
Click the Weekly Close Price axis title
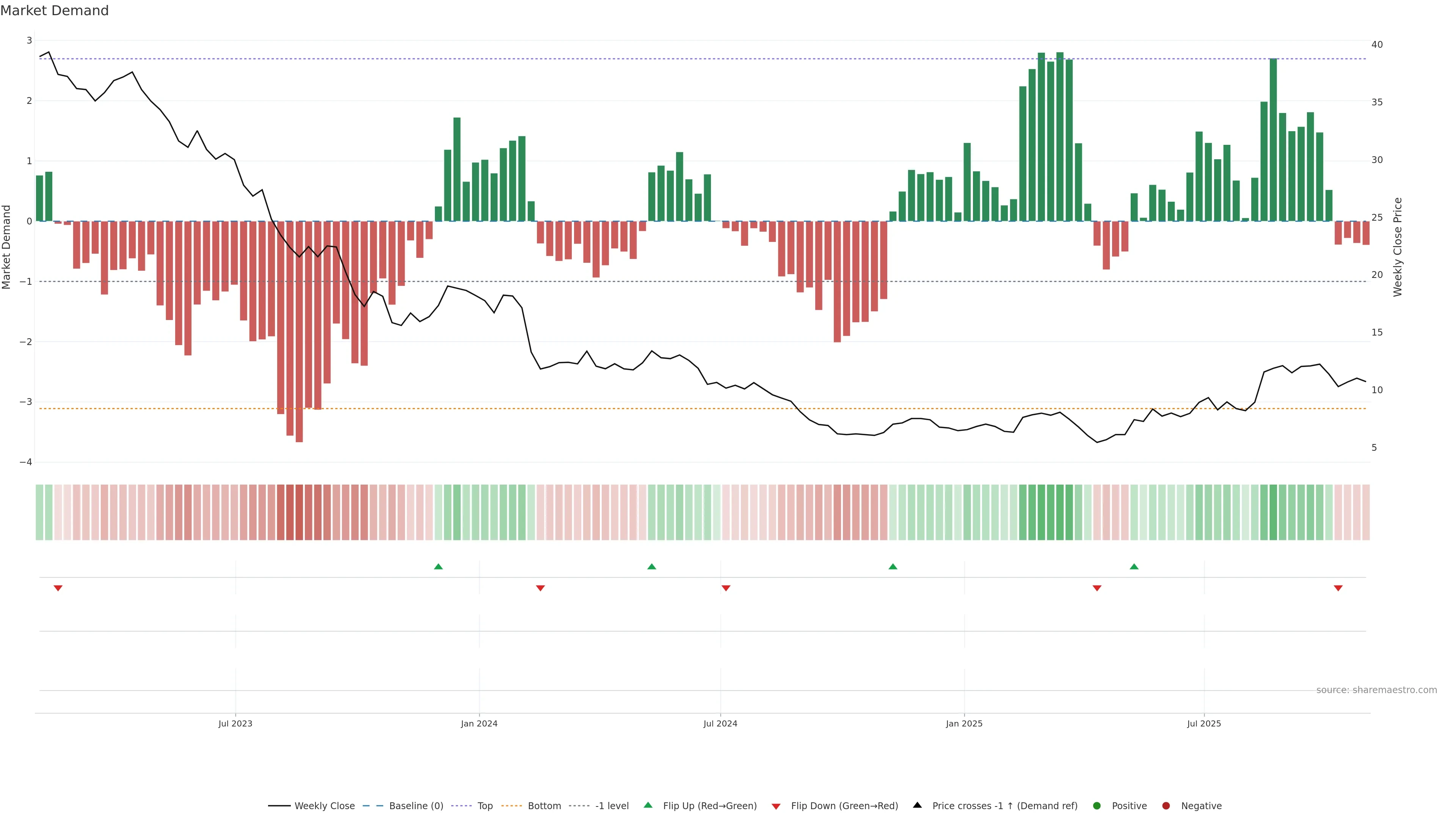(1398, 247)
